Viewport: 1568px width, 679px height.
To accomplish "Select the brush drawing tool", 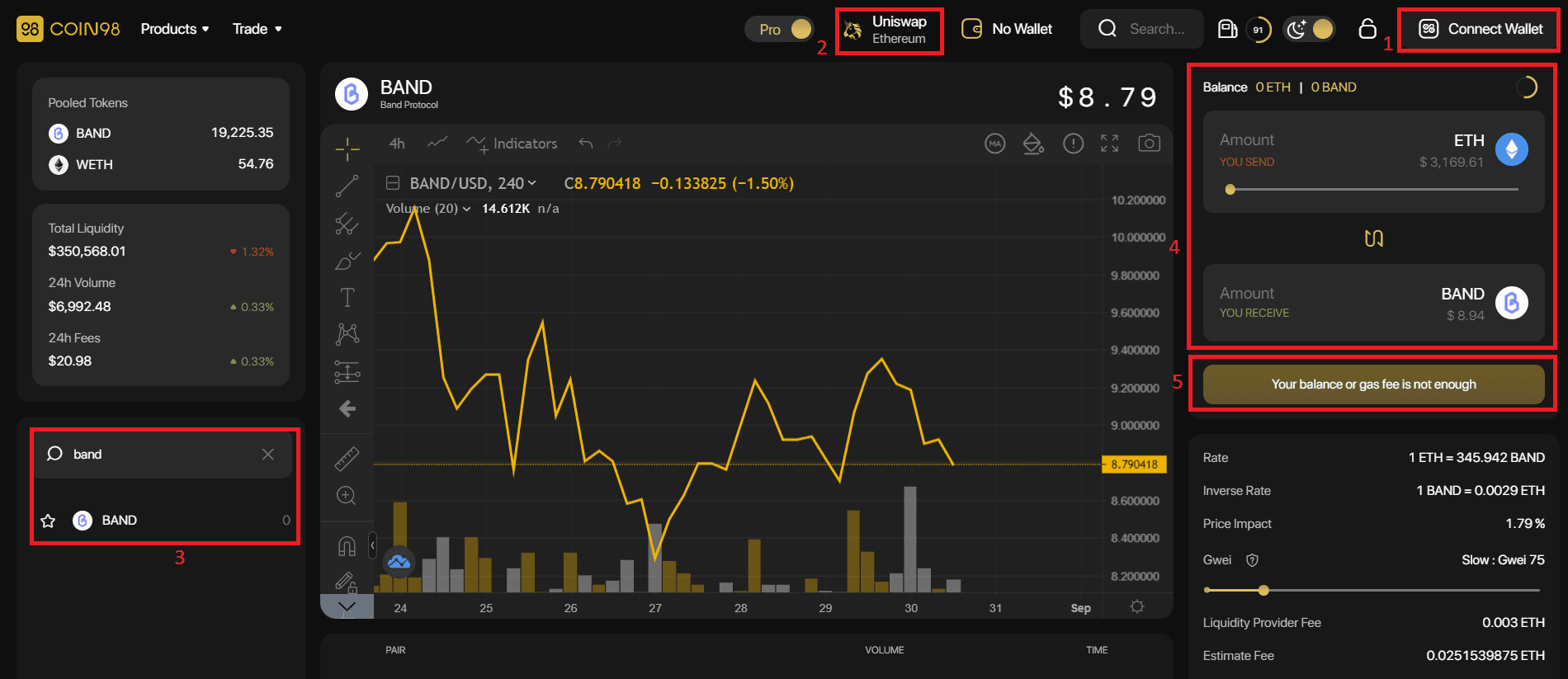I will (347, 261).
